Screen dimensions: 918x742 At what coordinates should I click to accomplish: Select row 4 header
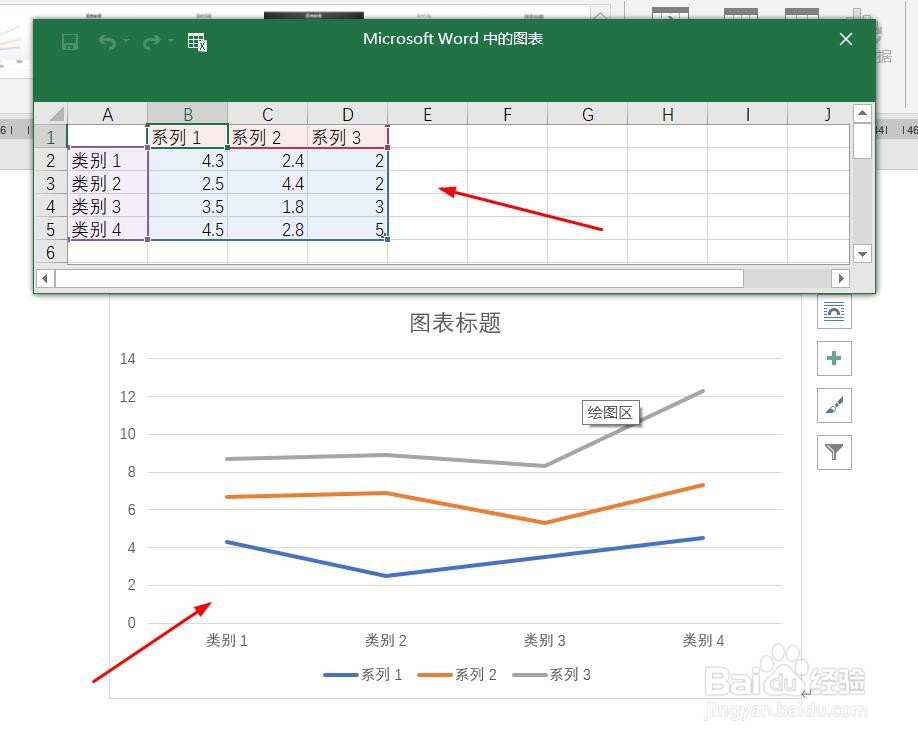(x=51, y=206)
